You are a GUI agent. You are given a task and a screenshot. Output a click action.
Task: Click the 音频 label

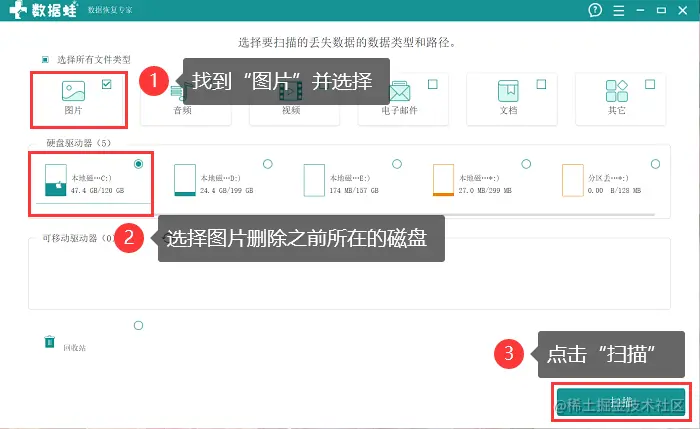tap(183, 110)
